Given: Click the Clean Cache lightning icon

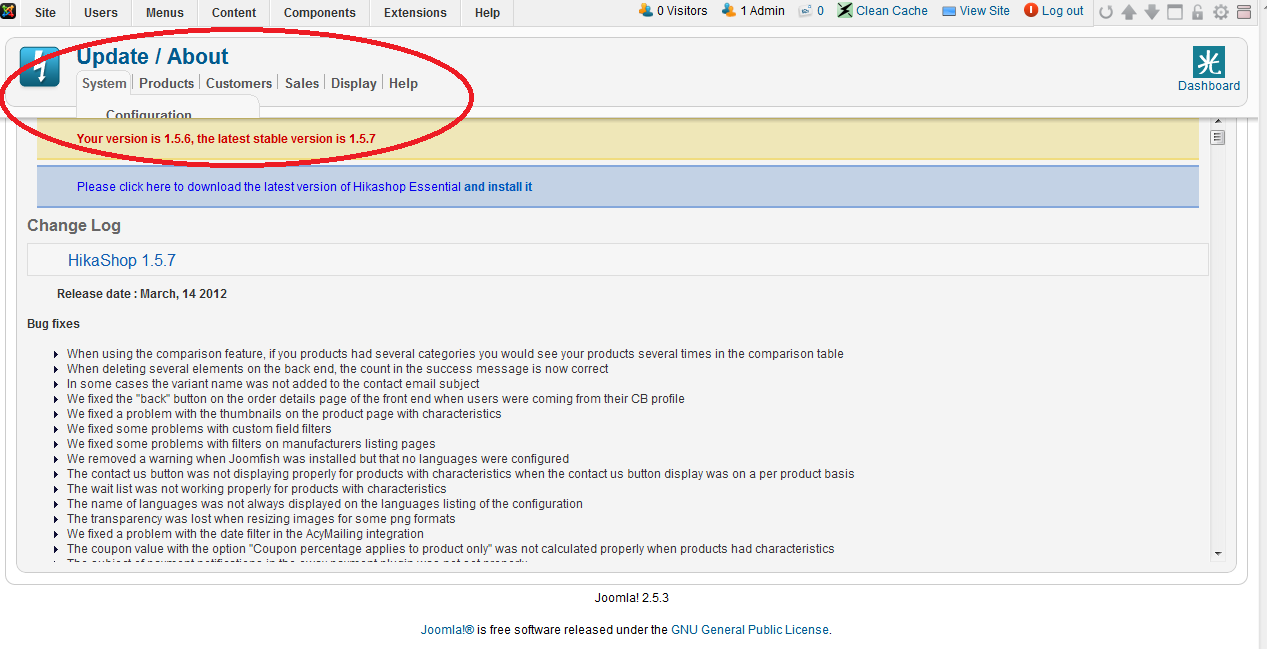Looking at the screenshot, I should click(845, 11).
